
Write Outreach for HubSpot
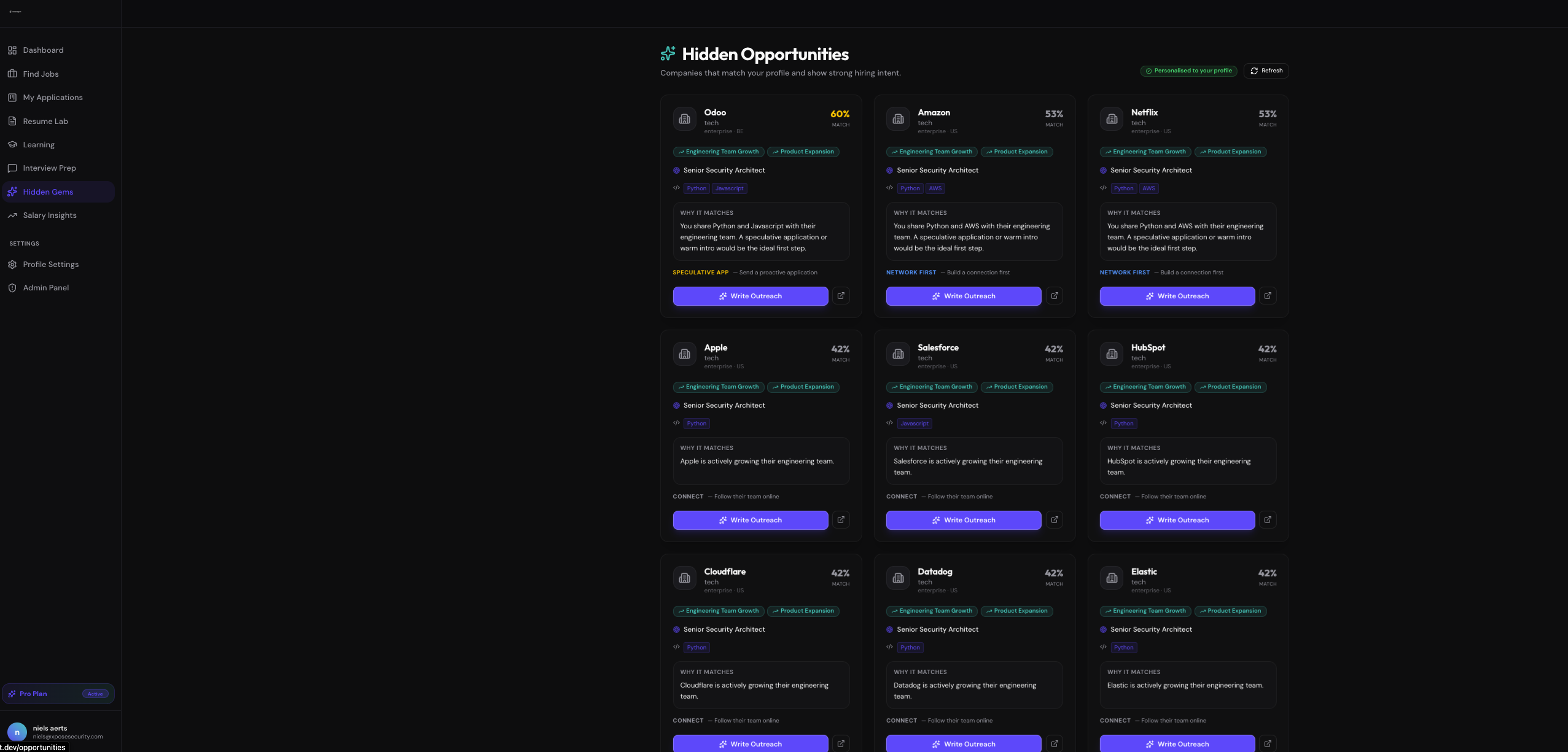point(1177,520)
